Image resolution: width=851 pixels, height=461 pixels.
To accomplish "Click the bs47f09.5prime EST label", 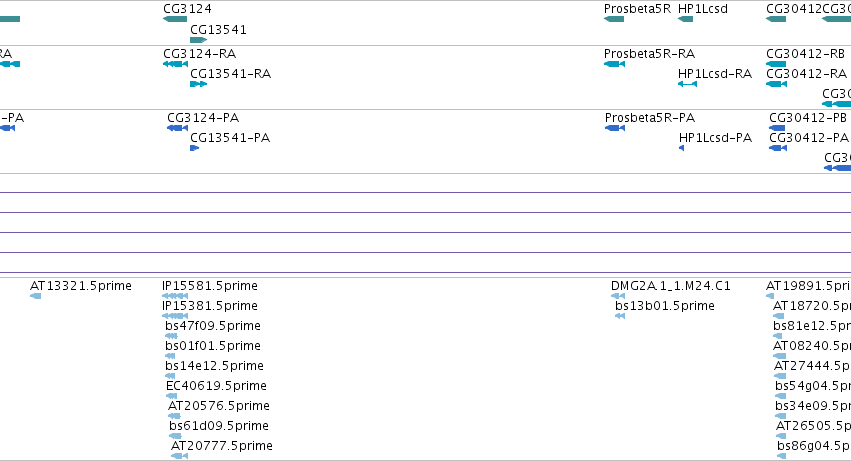I will 213,326.
